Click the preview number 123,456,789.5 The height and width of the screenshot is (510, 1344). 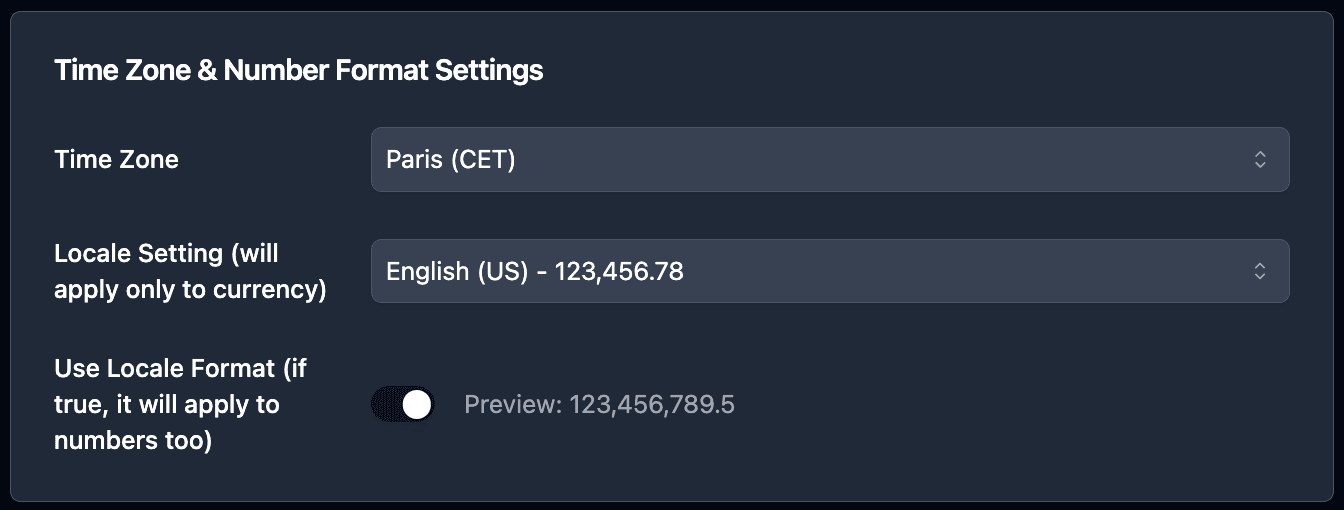[652, 405]
